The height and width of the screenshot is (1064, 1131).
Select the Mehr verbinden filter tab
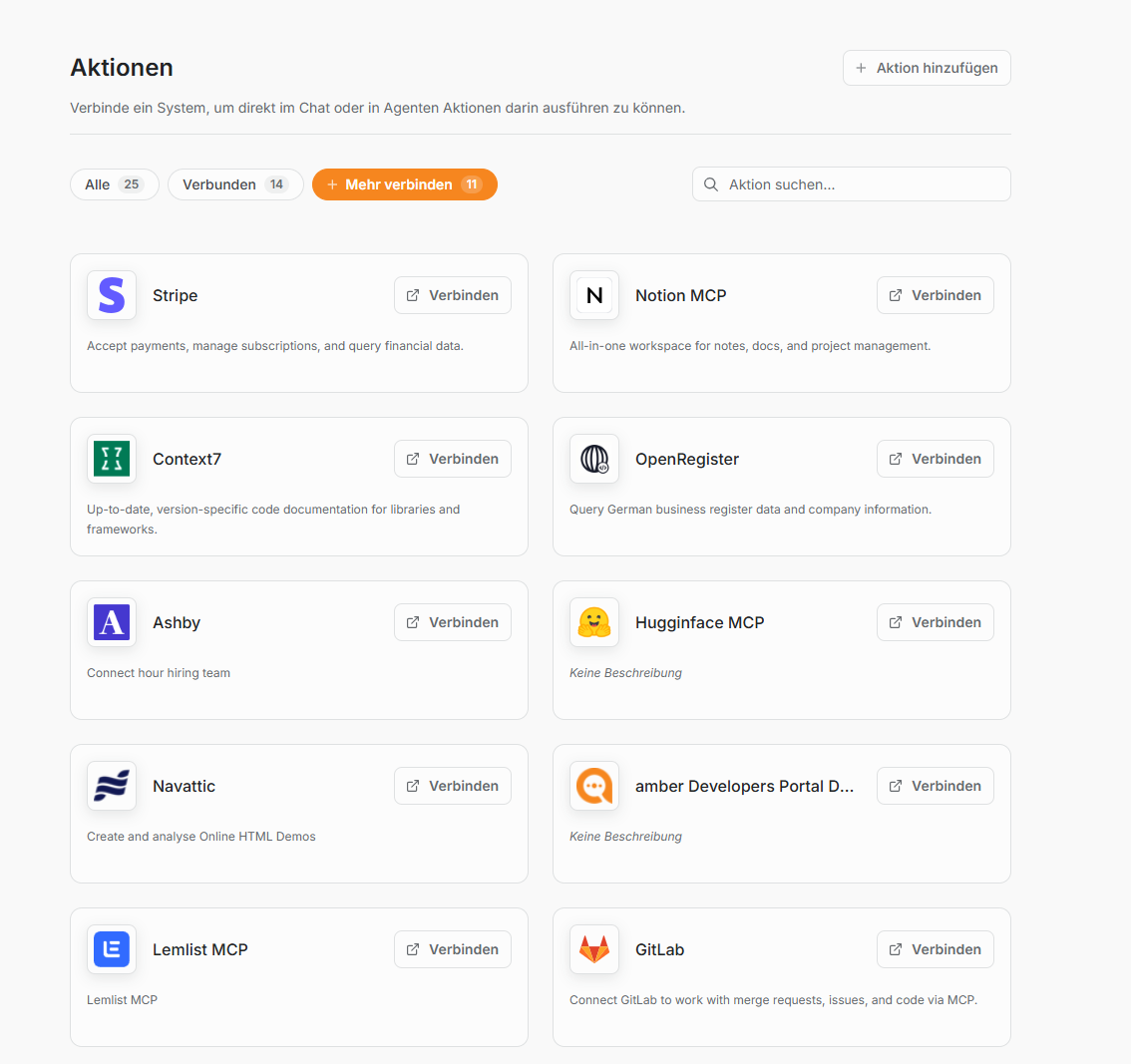click(x=405, y=184)
